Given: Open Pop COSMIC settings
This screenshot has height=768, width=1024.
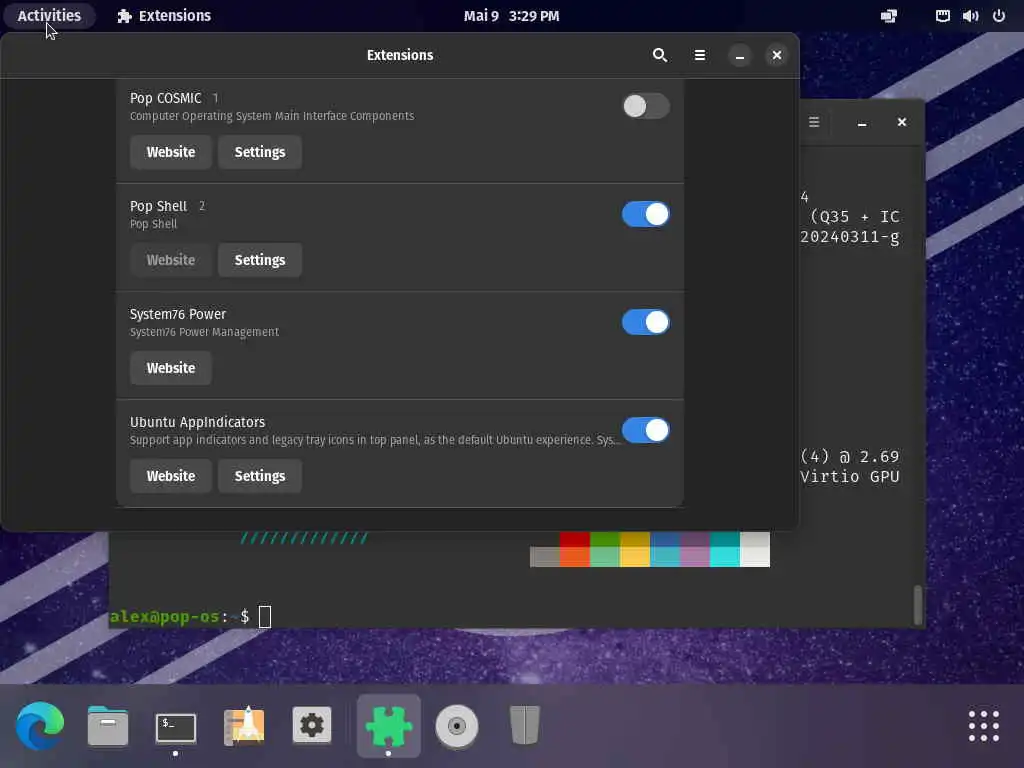Looking at the screenshot, I should tap(260, 152).
